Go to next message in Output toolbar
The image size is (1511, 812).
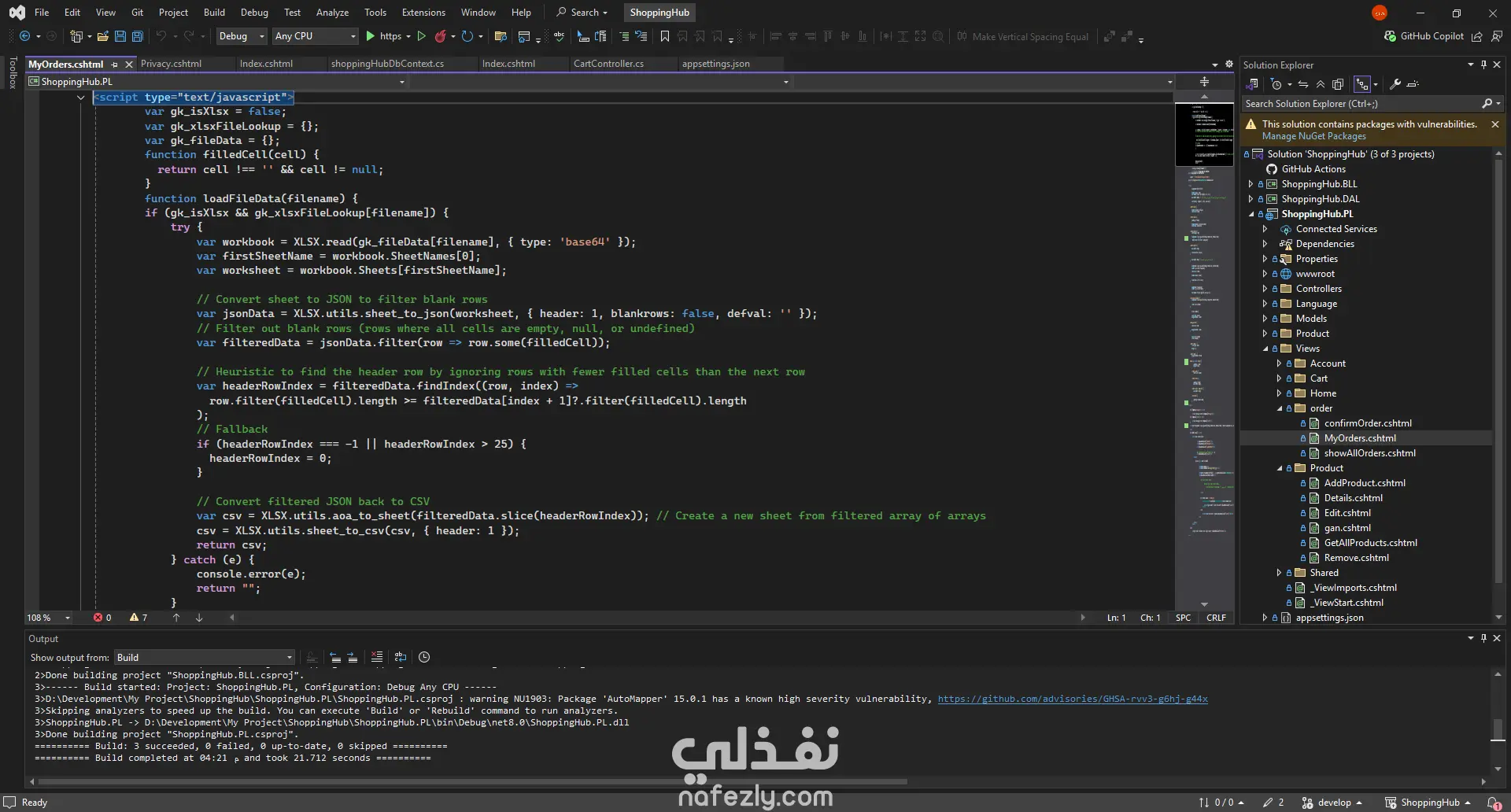pos(353,657)
